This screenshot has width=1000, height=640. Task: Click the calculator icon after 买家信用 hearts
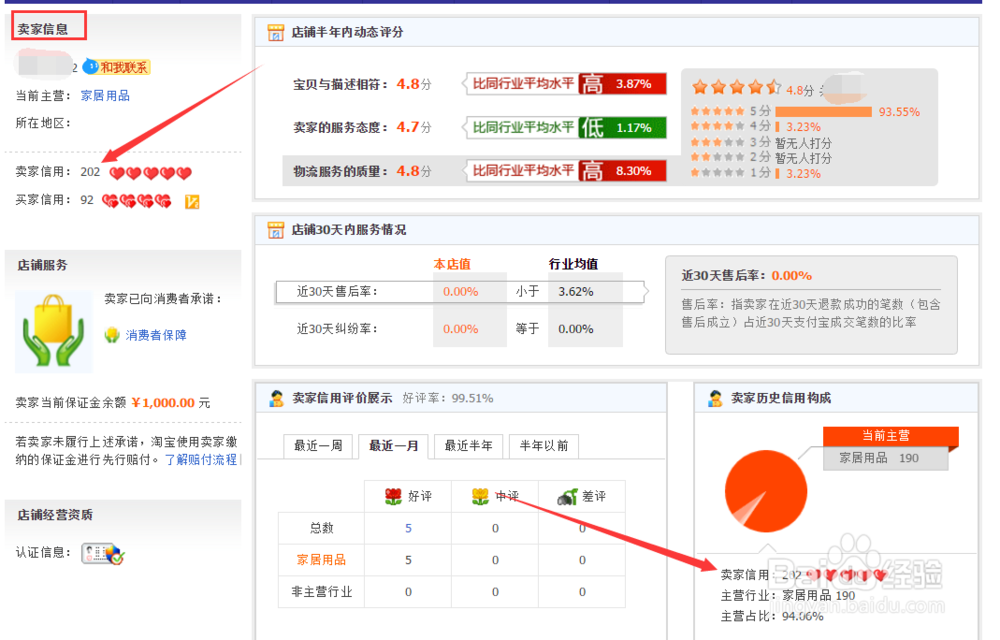193,201
